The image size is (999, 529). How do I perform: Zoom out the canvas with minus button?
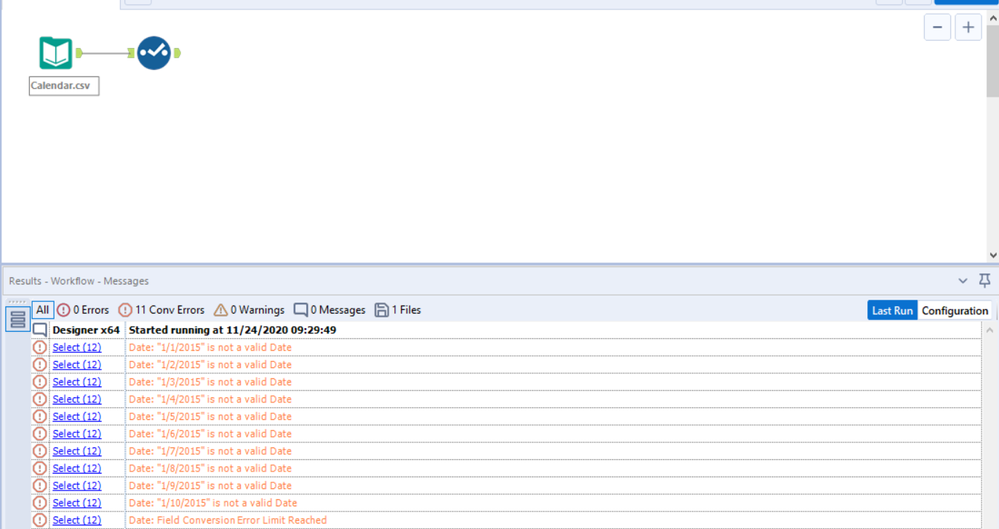937,27
